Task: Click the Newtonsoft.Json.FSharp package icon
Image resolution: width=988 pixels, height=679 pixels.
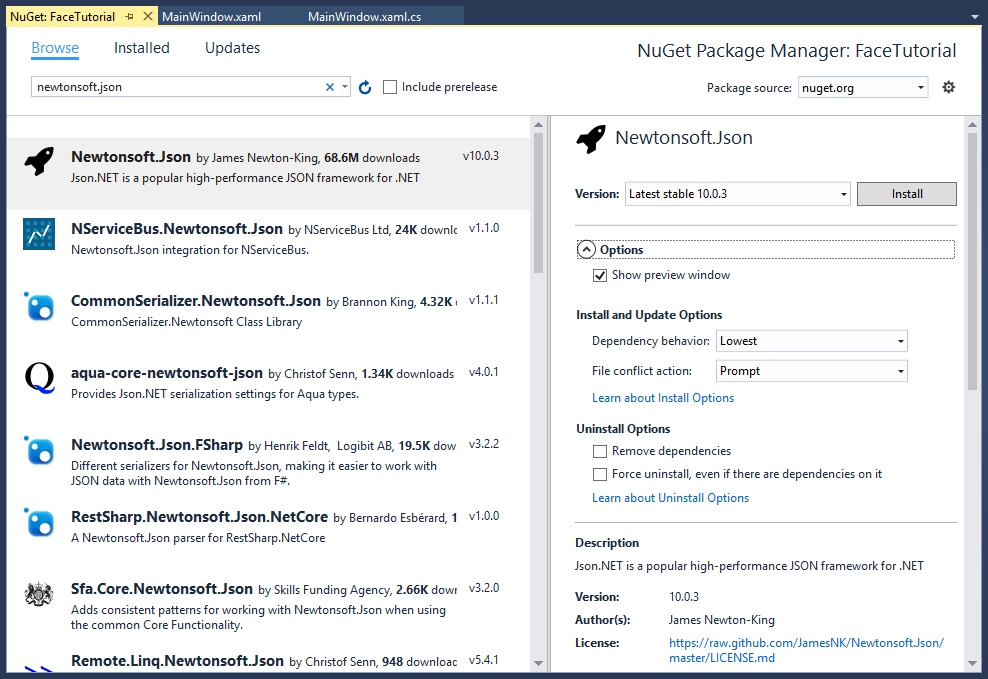Action: point(39,450)
